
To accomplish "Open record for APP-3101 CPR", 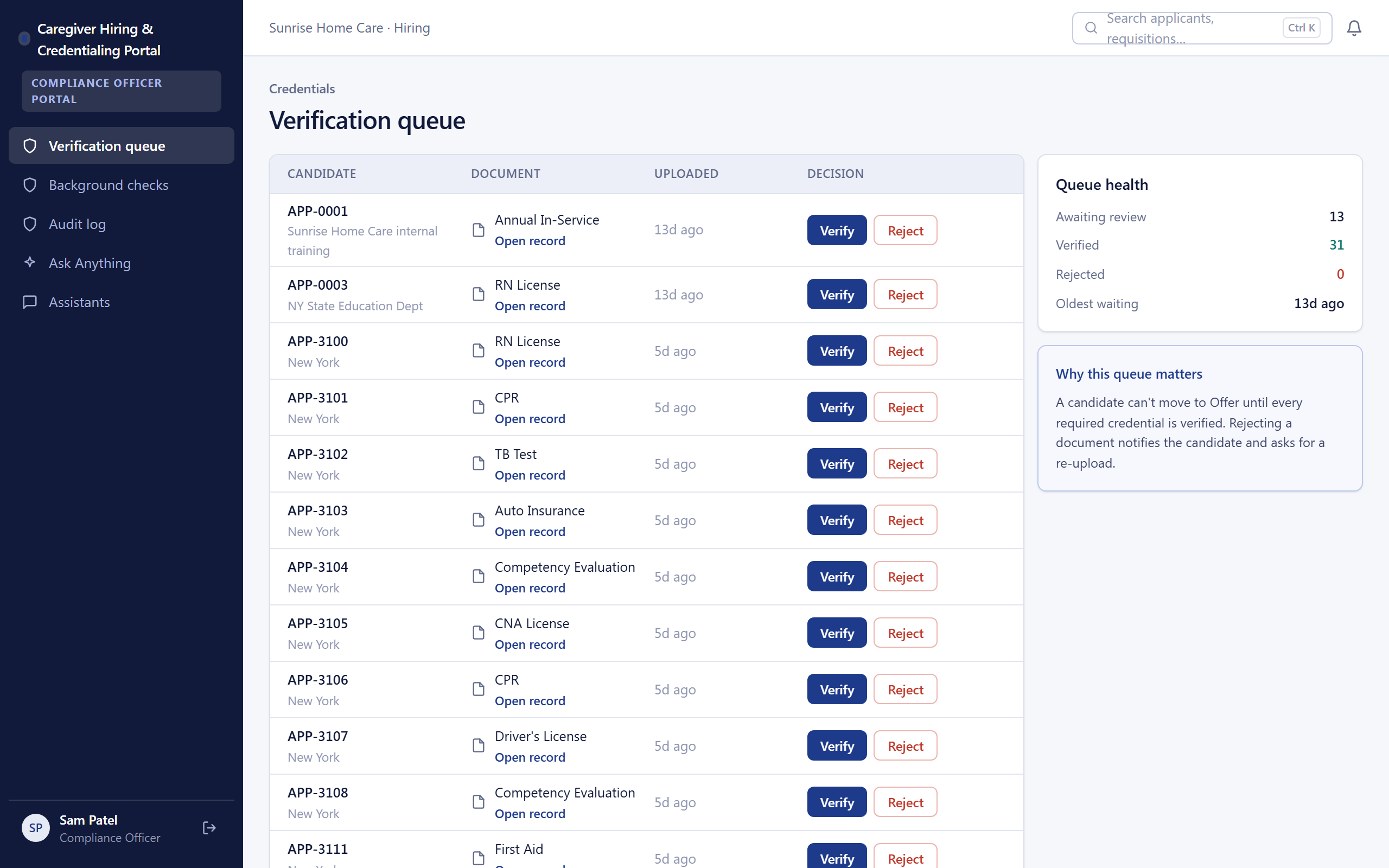I will pyautogui.click(x=530, y=419).
